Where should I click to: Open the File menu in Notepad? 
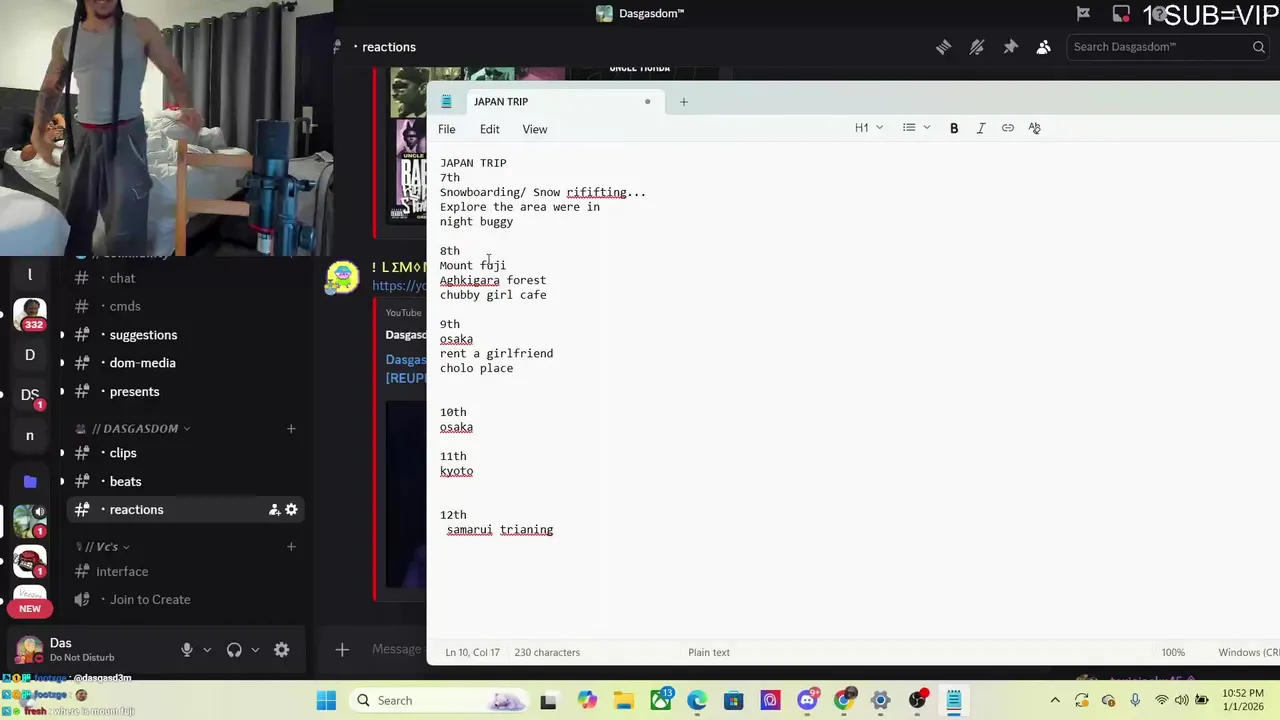coord(447,129)
